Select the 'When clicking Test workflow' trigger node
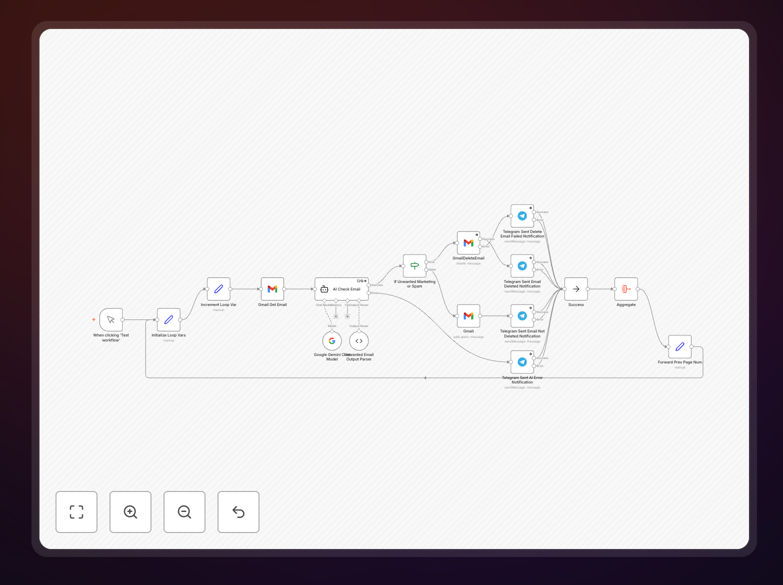 (x=111, y=320)
